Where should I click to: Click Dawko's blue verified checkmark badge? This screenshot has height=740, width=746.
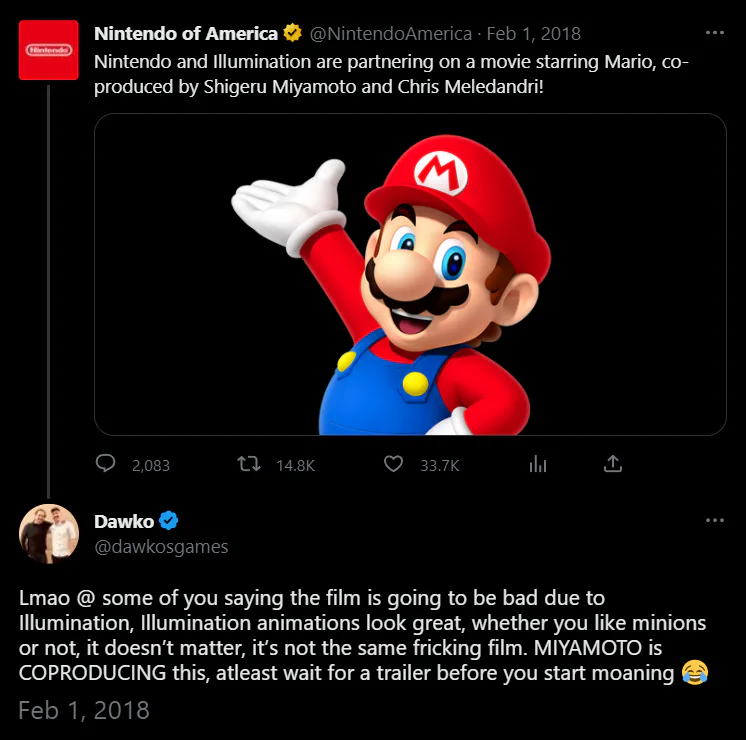[x=169, y=521]
